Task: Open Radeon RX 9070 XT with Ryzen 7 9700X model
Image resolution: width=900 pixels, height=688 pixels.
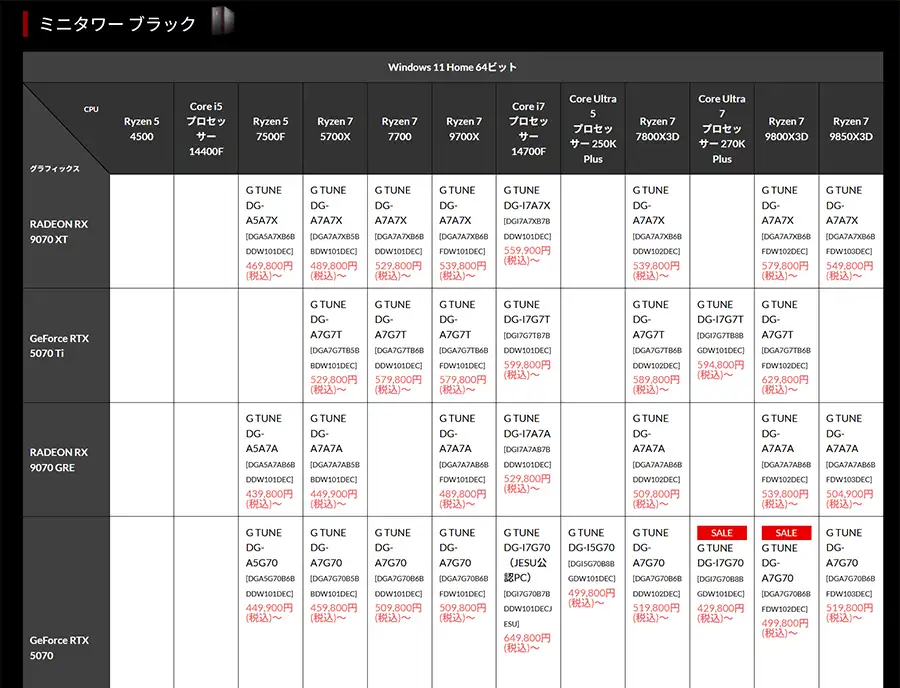Action: tap(463, 232)
